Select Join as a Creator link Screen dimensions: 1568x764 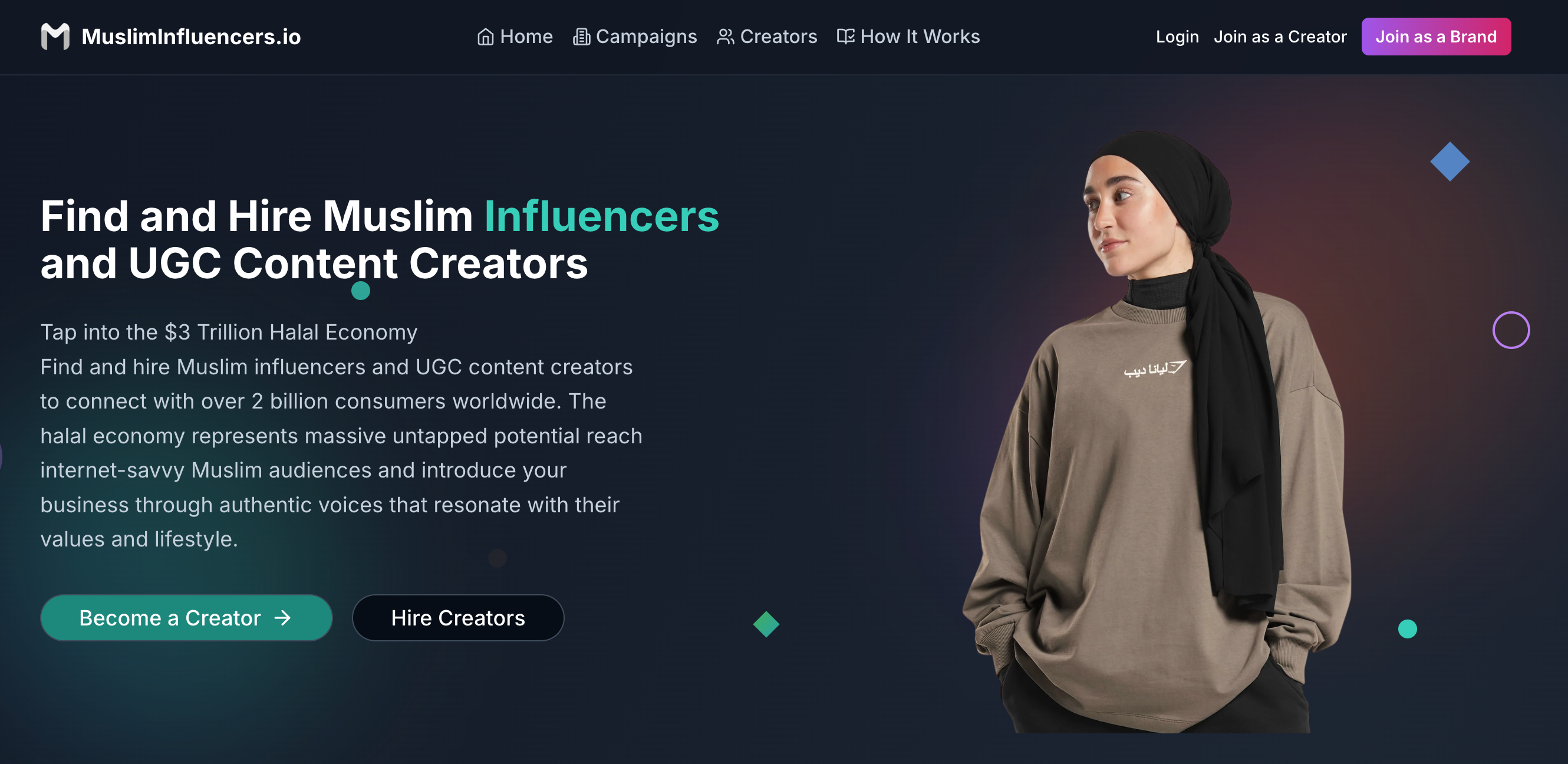point(1280,37)
